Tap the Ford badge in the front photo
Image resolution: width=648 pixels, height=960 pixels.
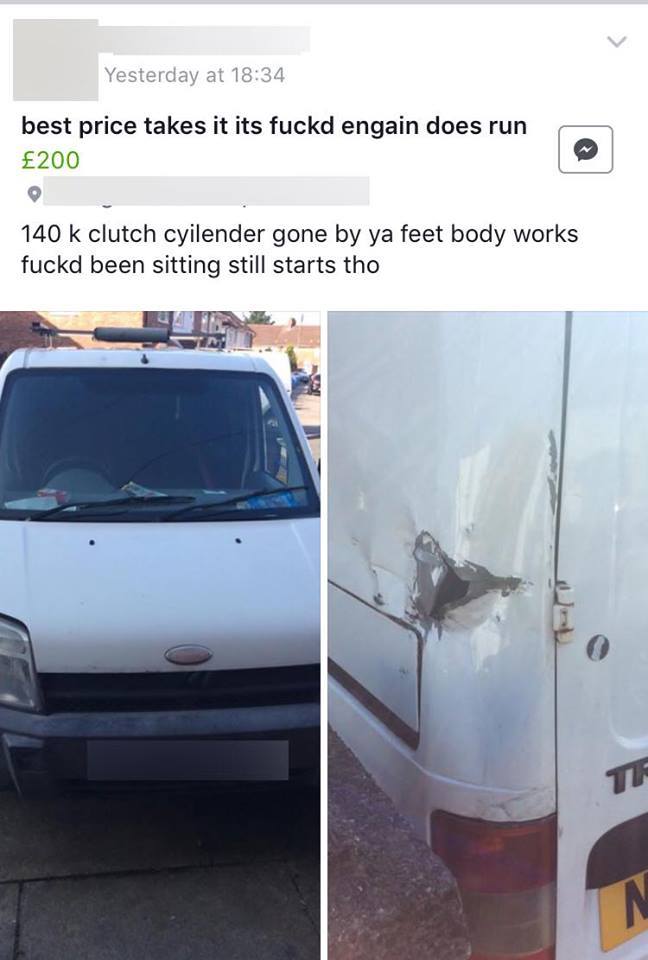tap(189, 654)
